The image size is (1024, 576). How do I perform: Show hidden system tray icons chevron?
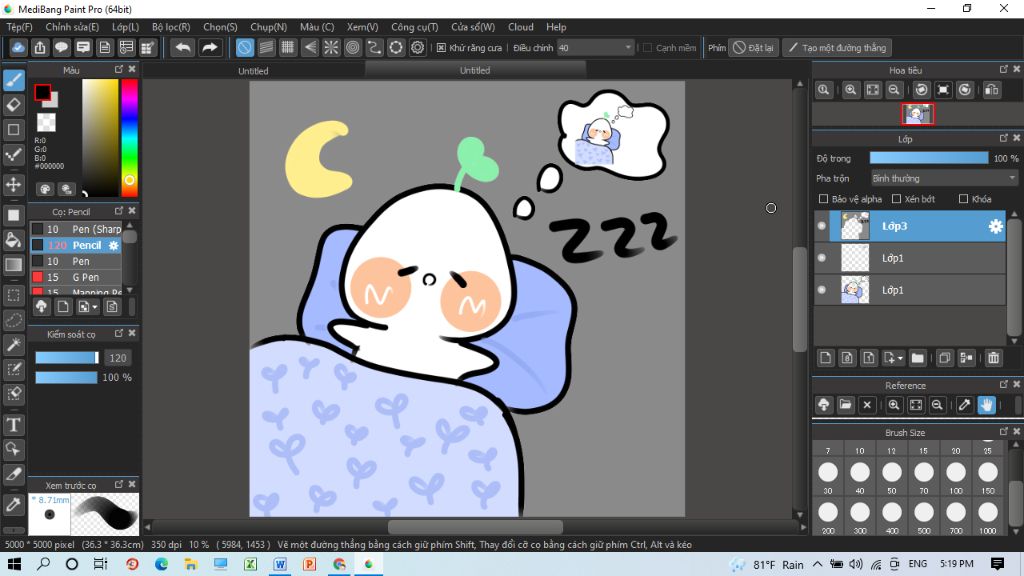pyautogui.click(x=818, y=564)
